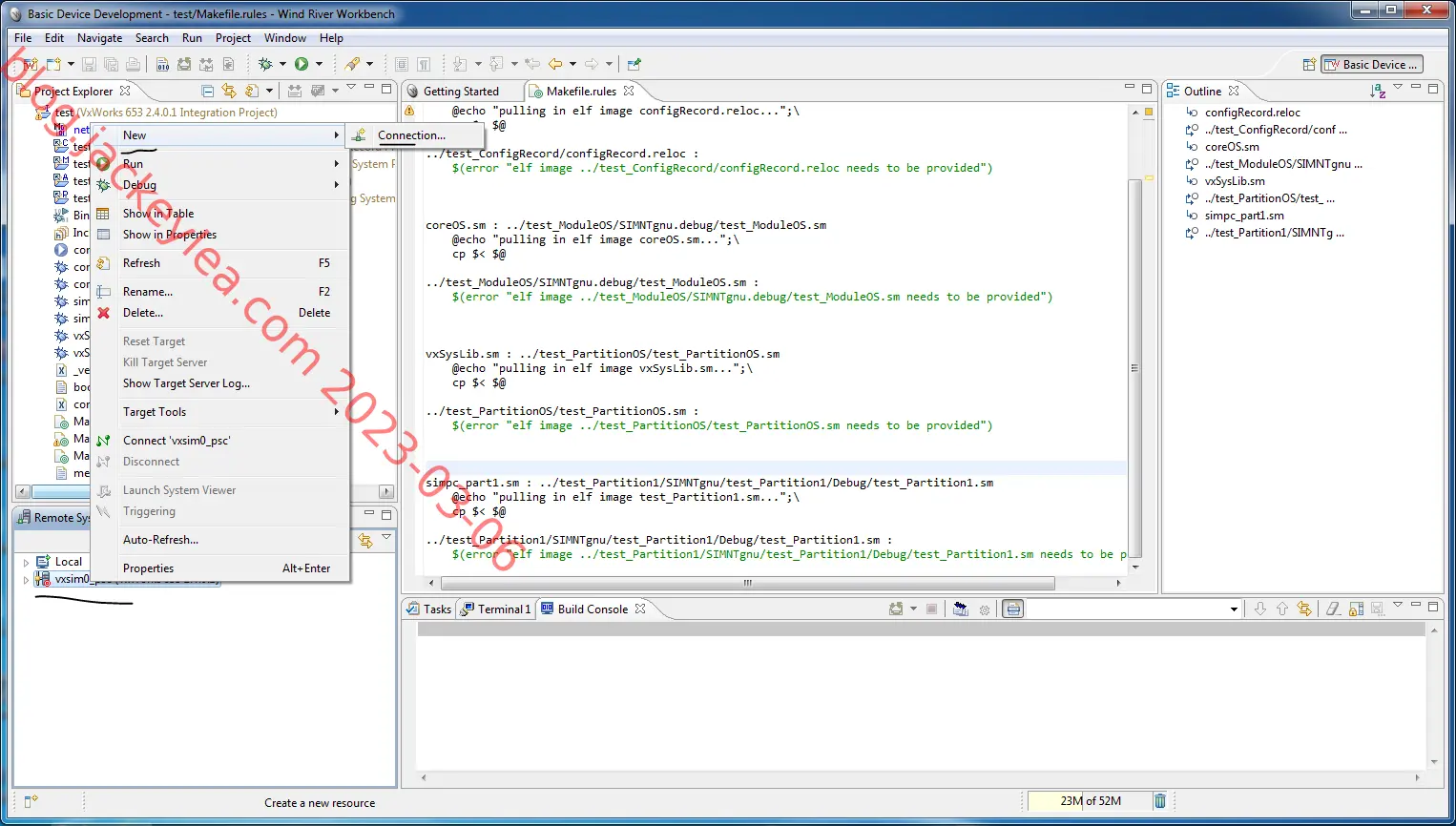Expand the Local tree node
This screenshot has height=826, width=1456.
[x=26, y=563]
